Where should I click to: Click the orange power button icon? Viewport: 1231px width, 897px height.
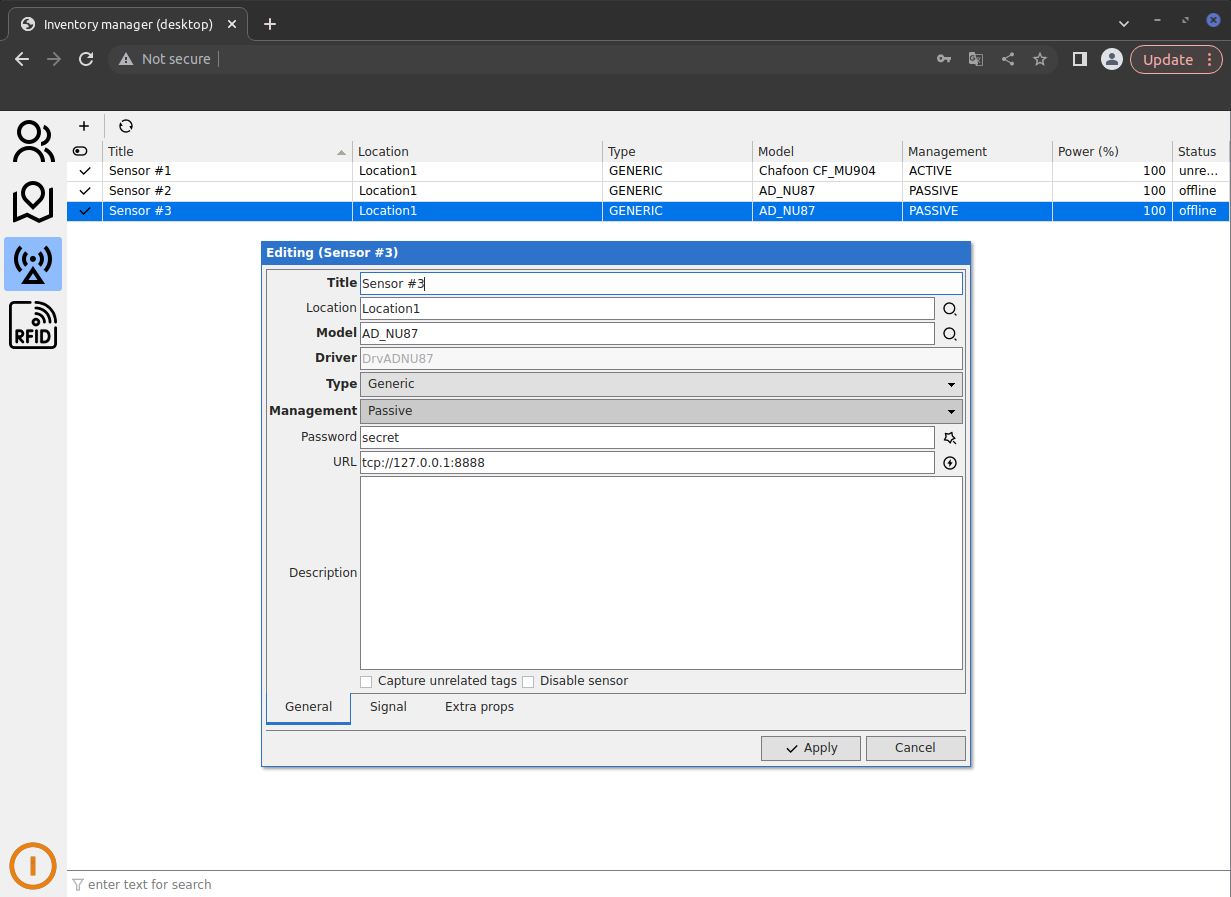tap(33, 865)
